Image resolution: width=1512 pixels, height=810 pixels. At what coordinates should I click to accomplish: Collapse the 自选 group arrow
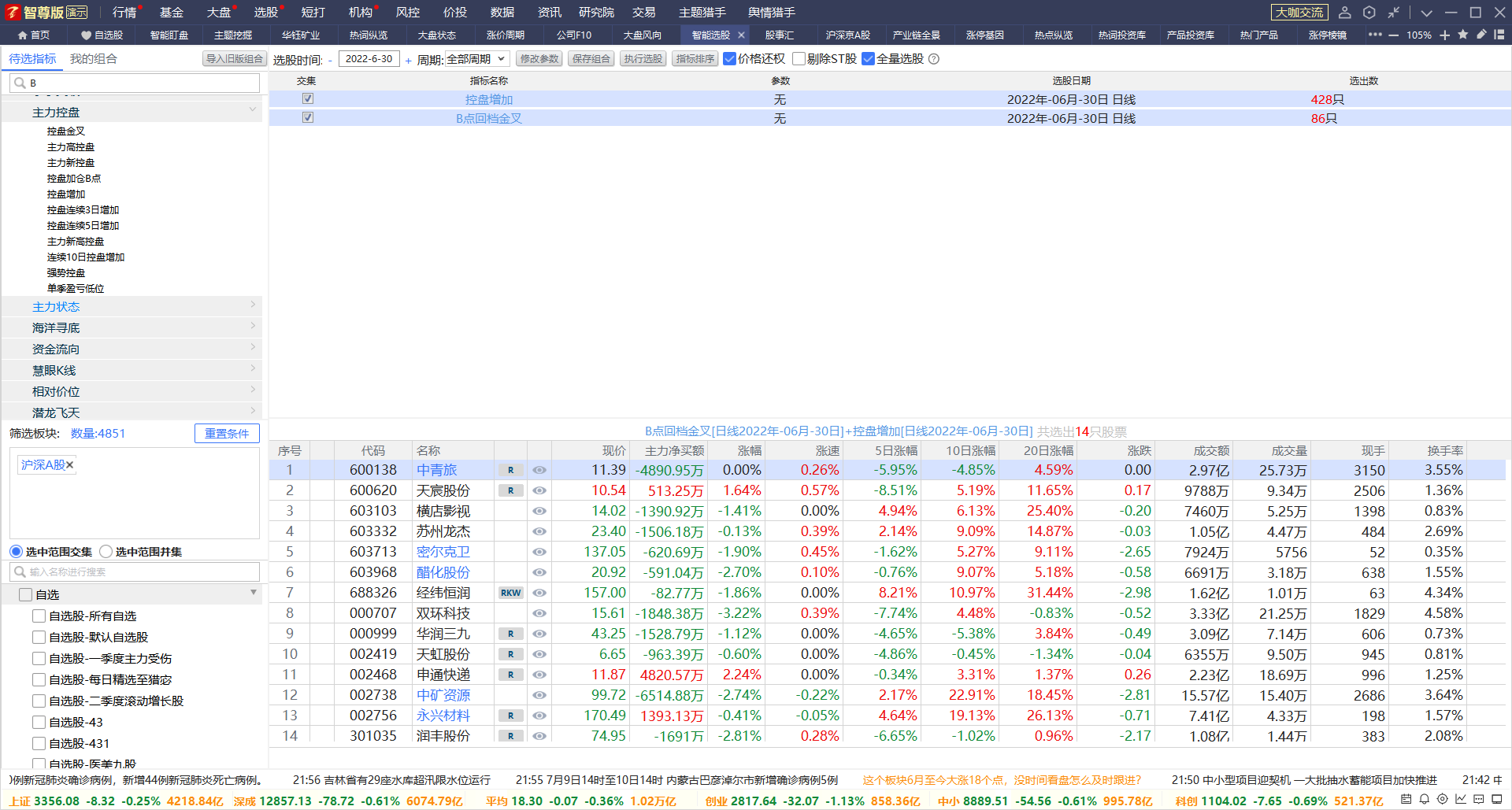tap(254, 592)
